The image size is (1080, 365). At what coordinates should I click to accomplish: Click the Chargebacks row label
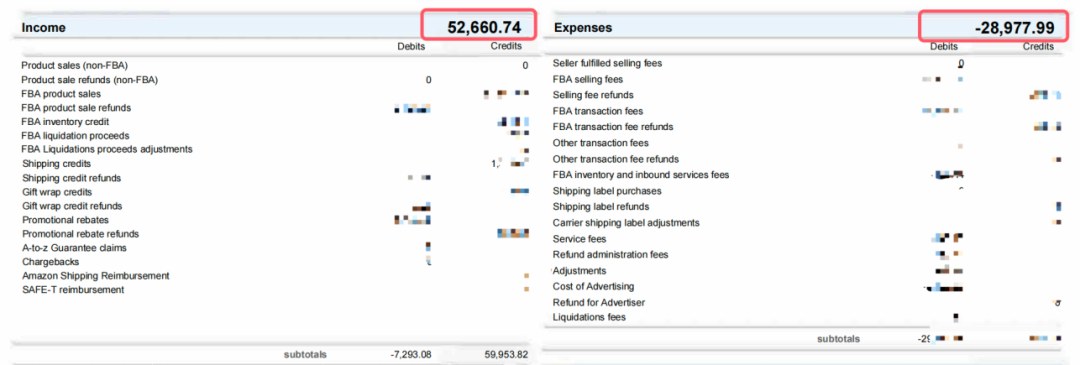coord(50,262)
